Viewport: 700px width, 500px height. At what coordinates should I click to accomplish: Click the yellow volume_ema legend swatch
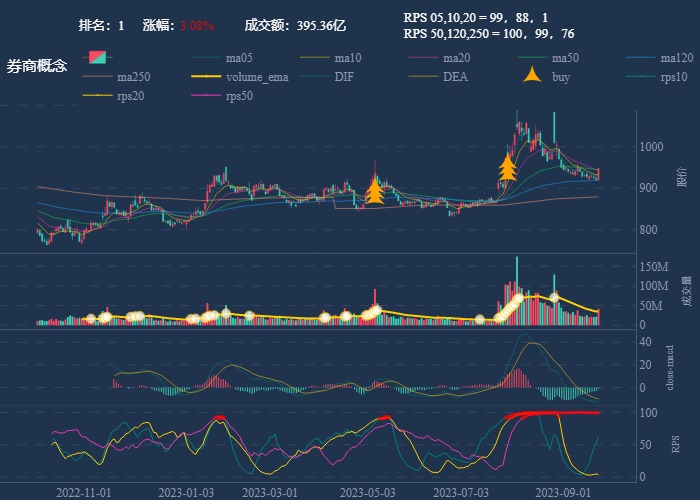[x=207, y=76]
